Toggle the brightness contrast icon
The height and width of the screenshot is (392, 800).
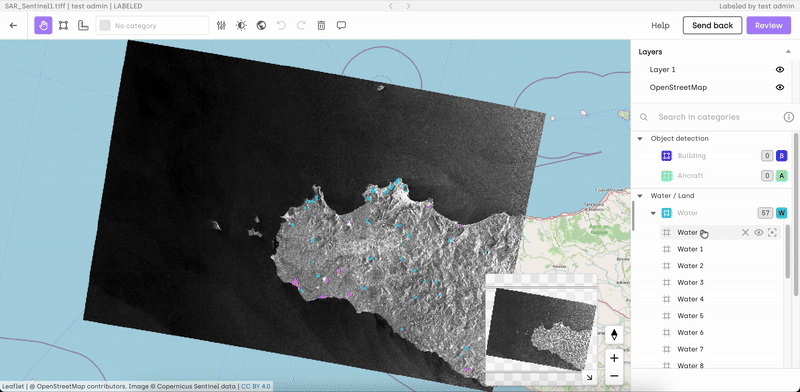(241, 26)
